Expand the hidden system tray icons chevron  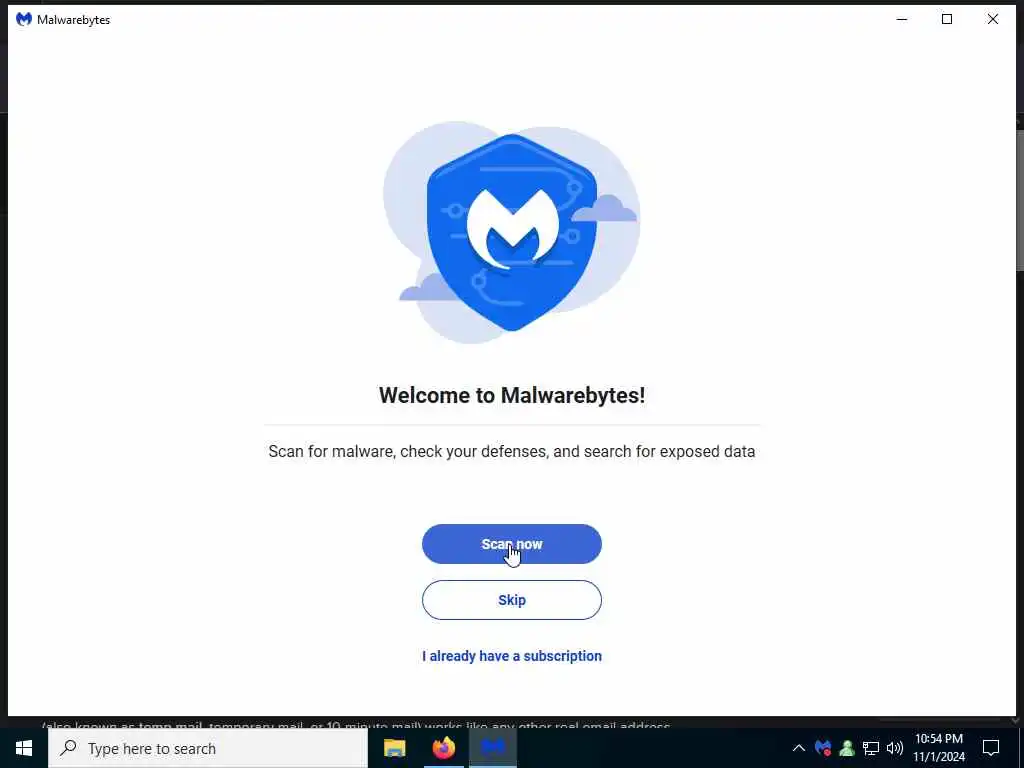point(799,748)
